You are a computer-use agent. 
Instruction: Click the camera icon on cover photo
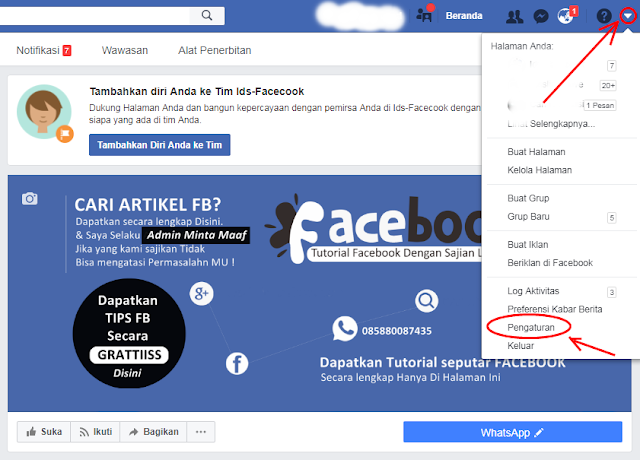tap(29, 199)
